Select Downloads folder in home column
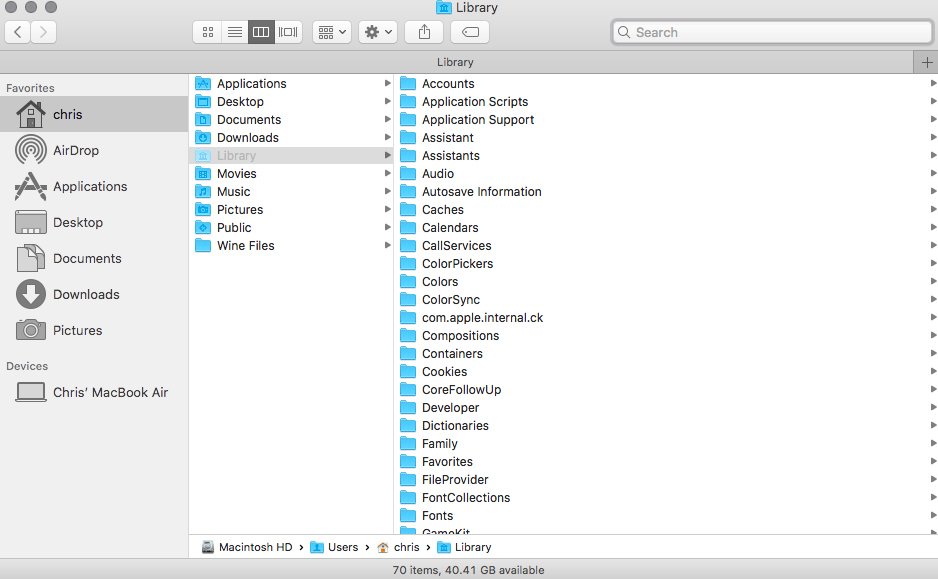This screenshot has height=579, width=938. click(x=292, y=138)
